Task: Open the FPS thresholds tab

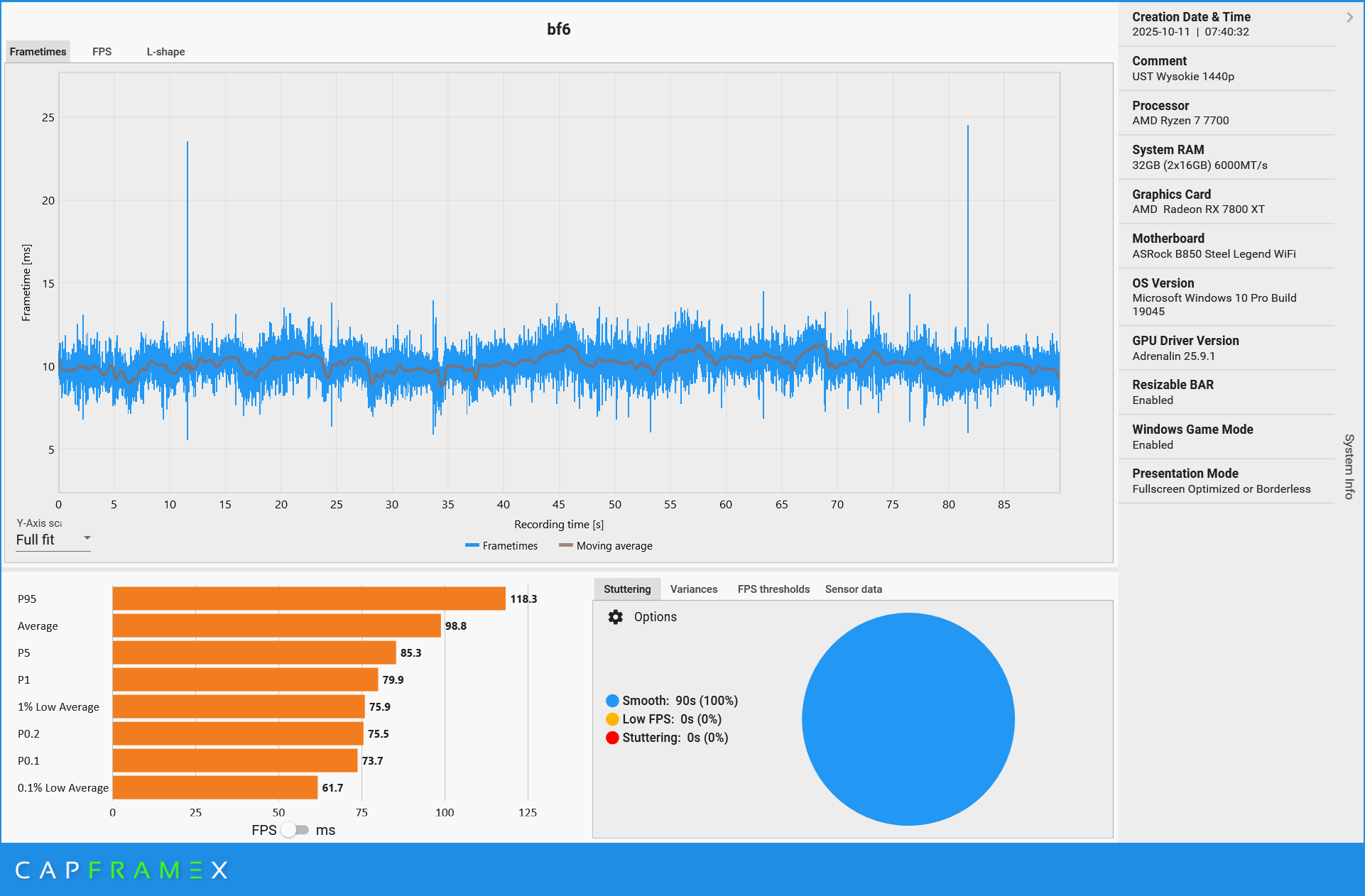Action: pos(773,589)
